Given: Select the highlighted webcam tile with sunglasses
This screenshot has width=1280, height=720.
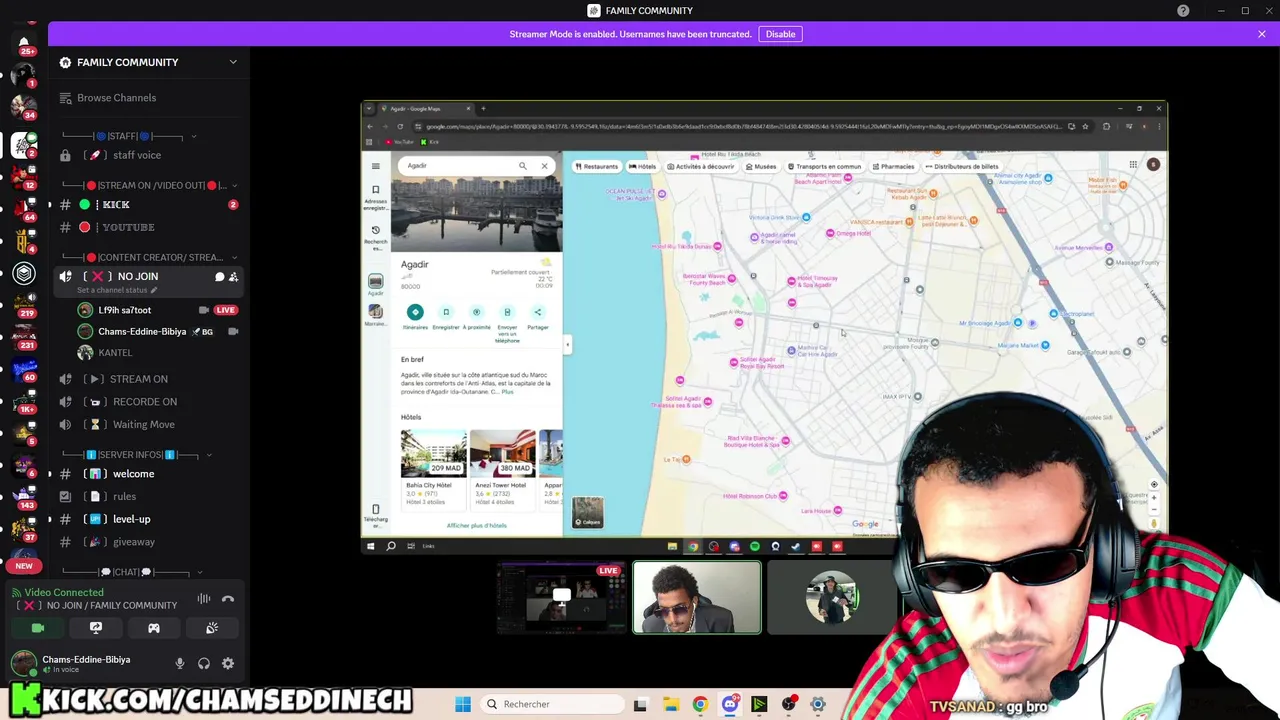Looking at the screenshot, I should [697, 598].
